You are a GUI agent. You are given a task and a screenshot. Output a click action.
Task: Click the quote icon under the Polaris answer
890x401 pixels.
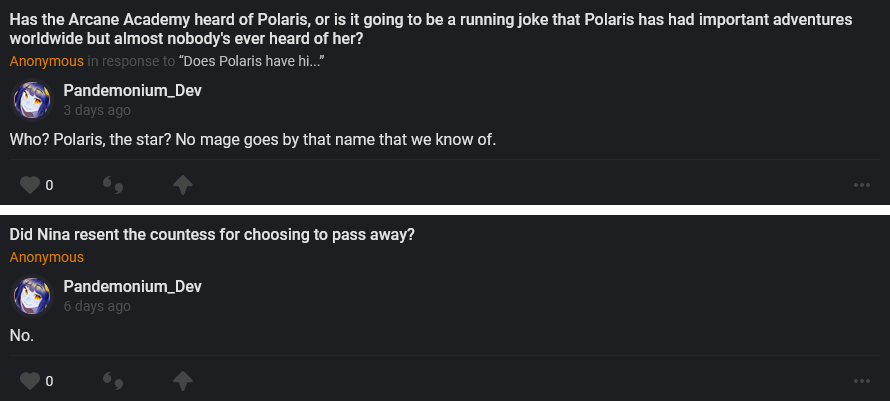(x=113, y=185)
